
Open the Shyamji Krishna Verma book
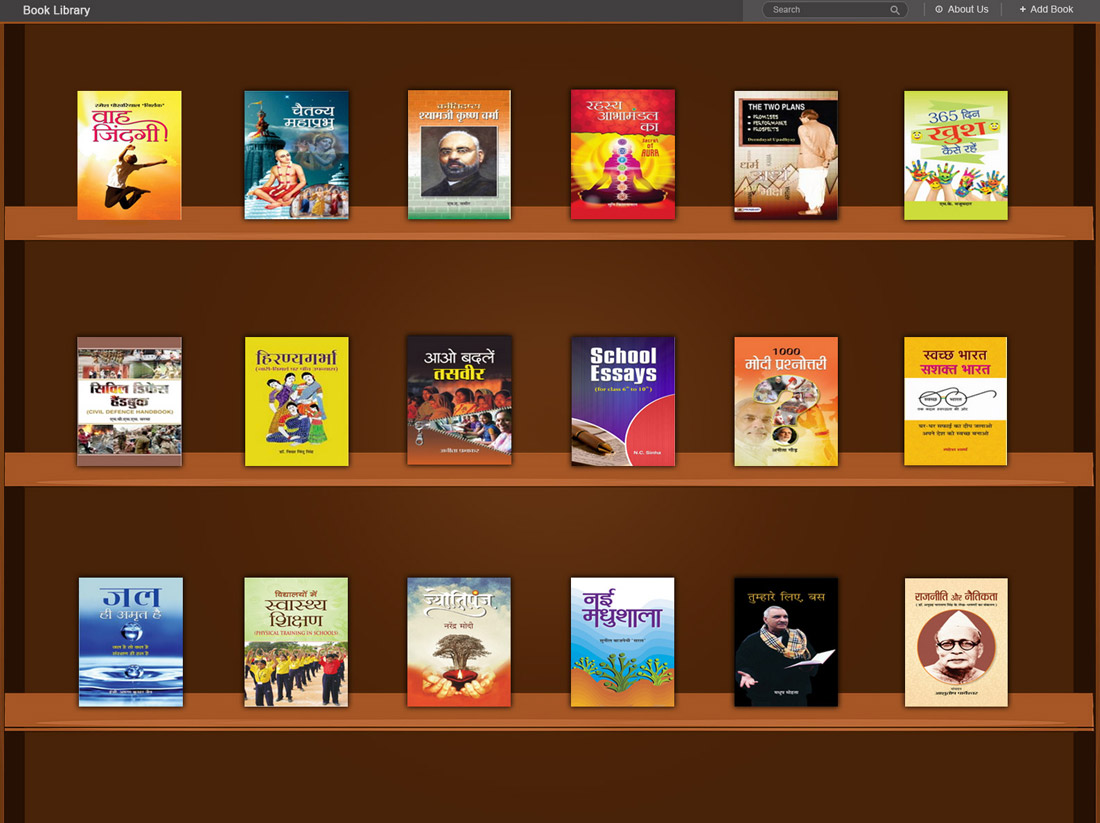pyautogui.click(x=459, y=155)
